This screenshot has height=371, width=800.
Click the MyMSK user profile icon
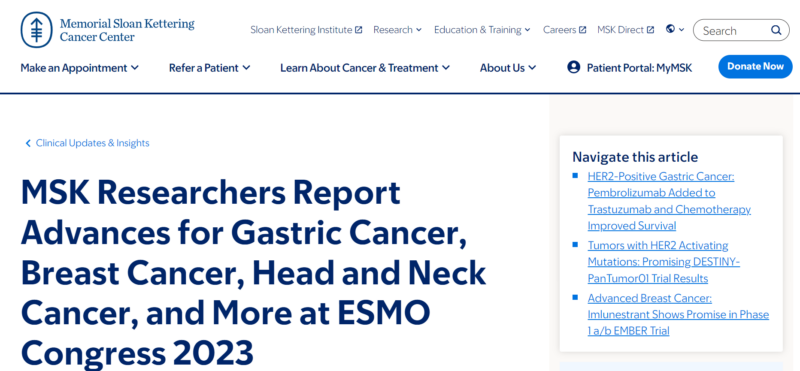click(x=573, y=67)
